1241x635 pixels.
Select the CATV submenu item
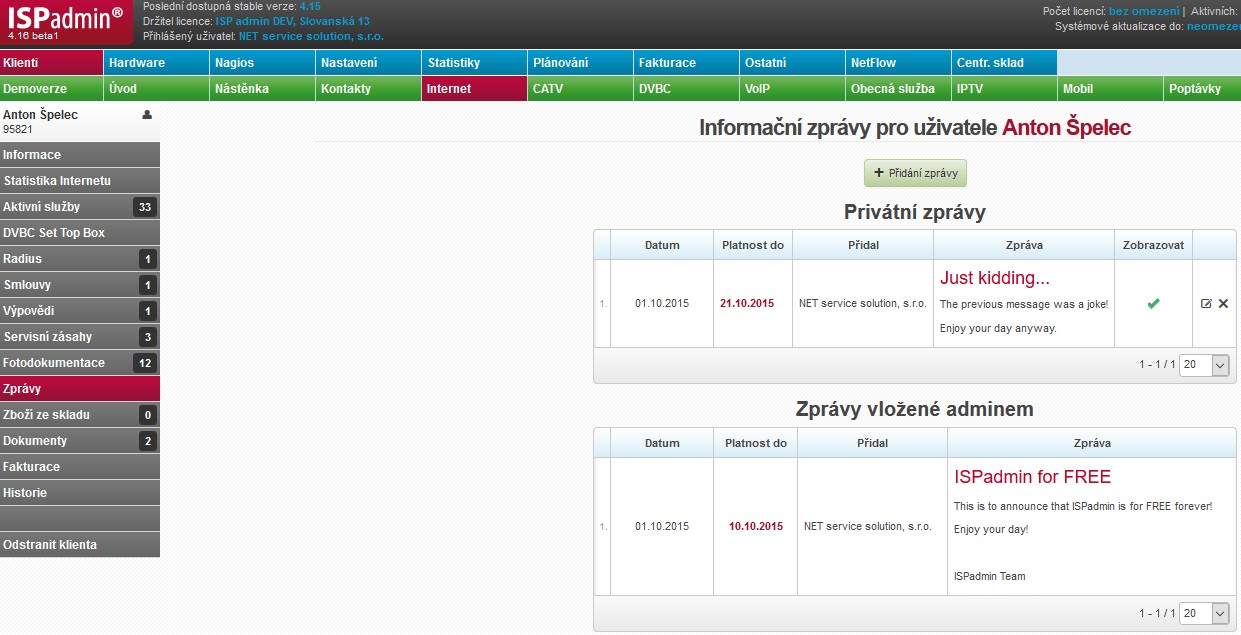581,88
